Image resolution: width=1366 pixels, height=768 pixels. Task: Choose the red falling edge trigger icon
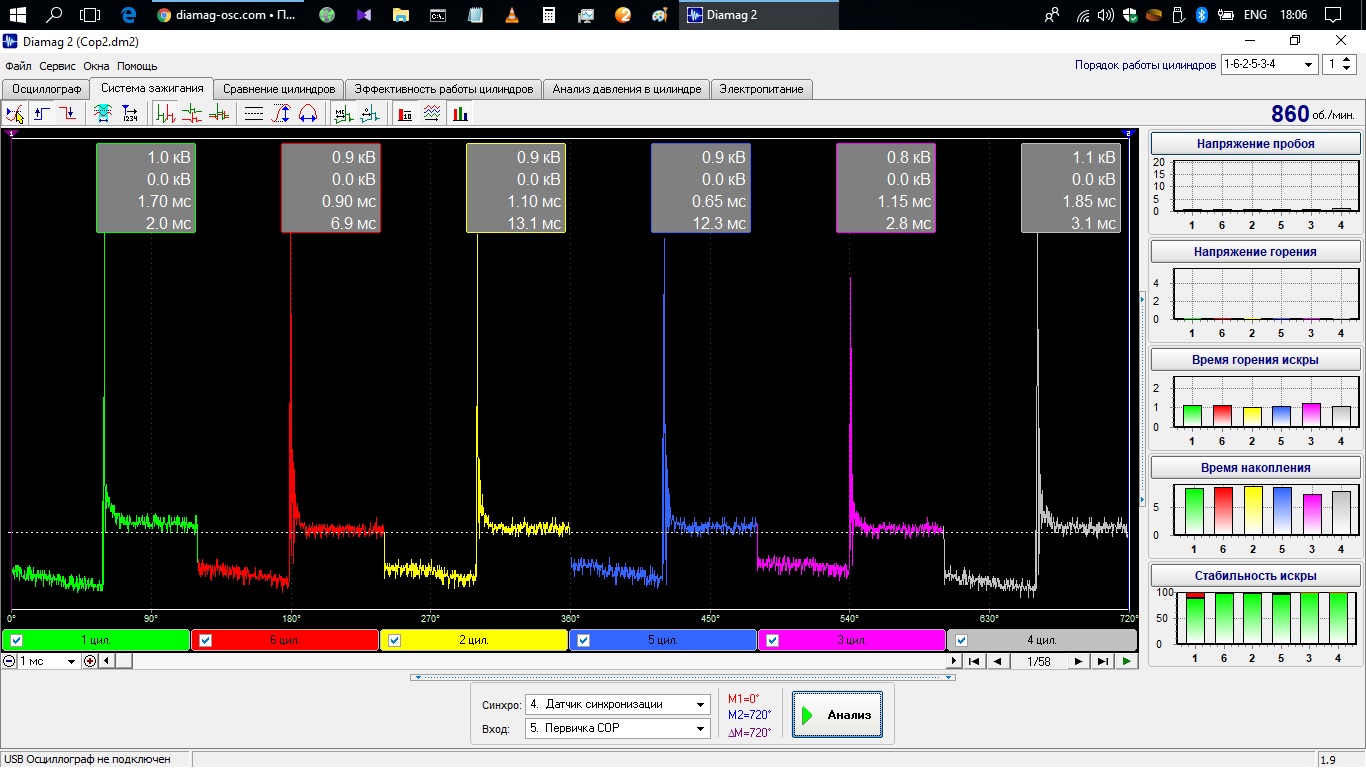[68, 113]
